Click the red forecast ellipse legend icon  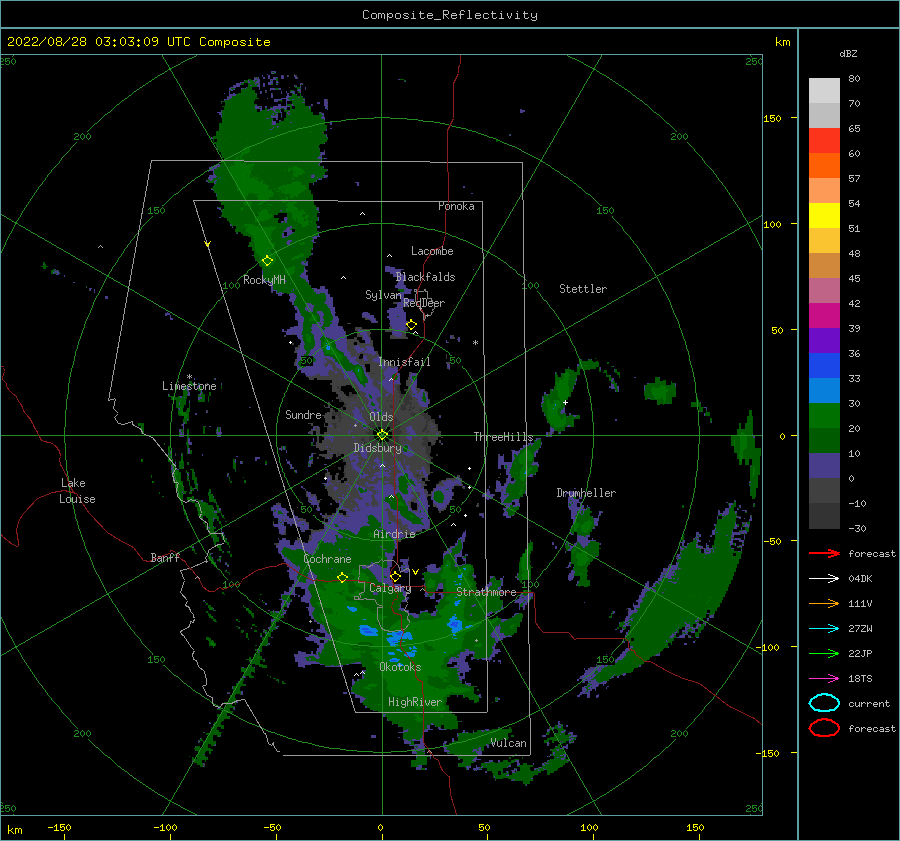click(824, 728)
